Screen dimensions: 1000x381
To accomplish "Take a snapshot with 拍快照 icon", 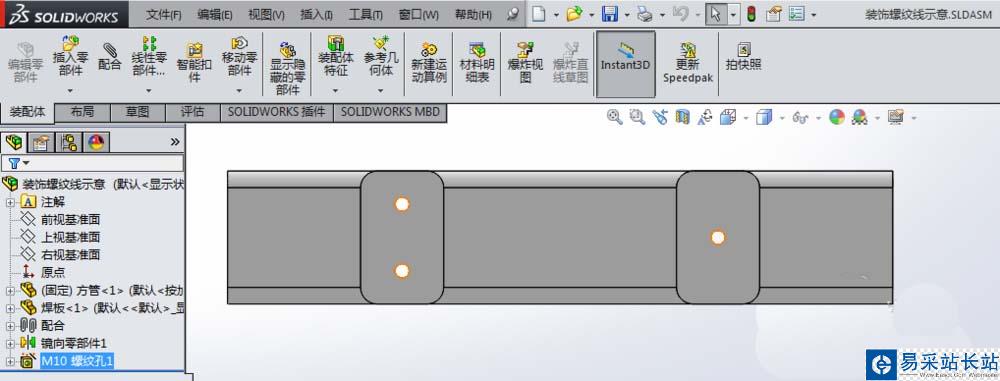I will point(744,50).
